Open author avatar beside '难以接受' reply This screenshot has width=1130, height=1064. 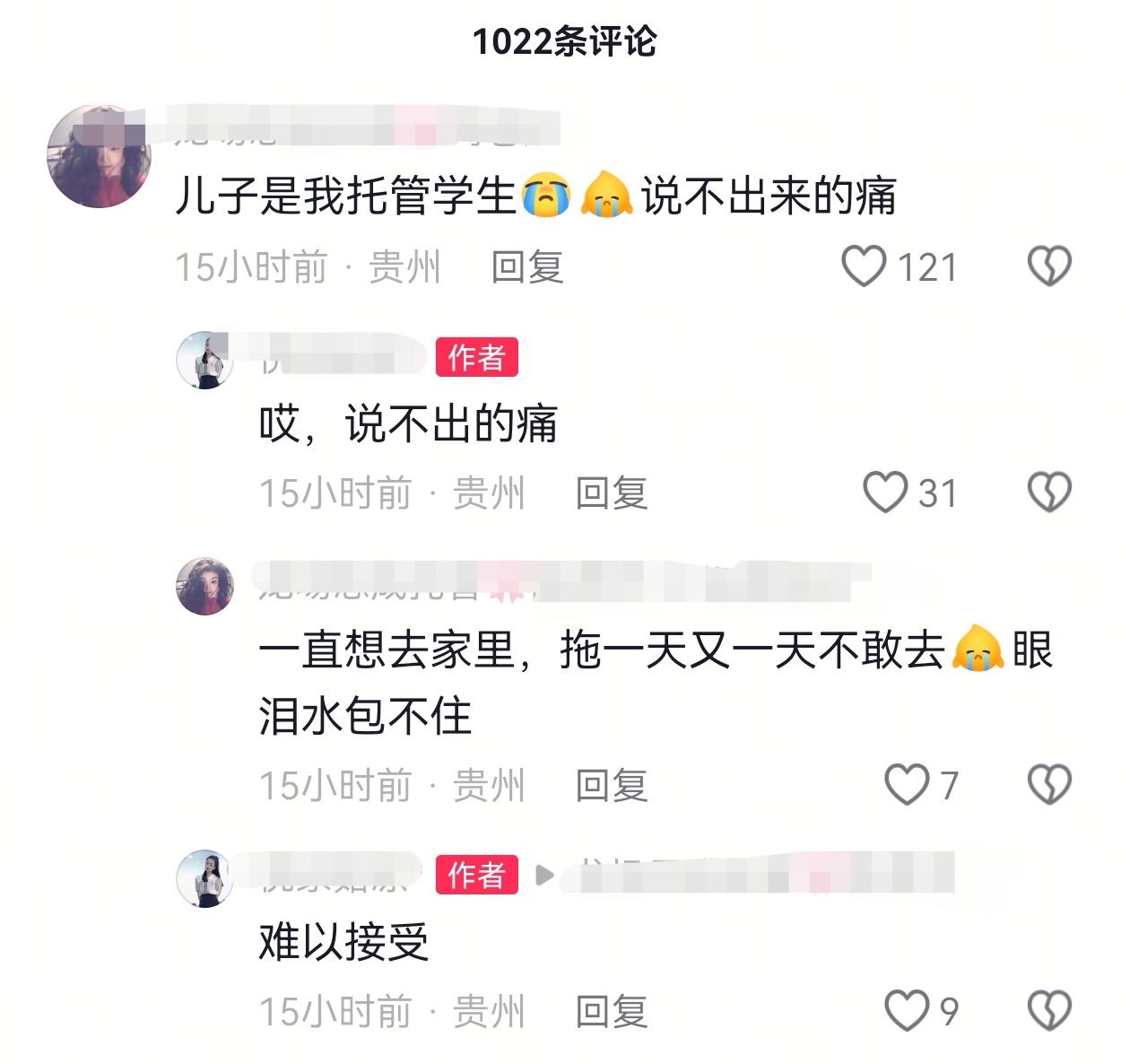tap(204, 878)
